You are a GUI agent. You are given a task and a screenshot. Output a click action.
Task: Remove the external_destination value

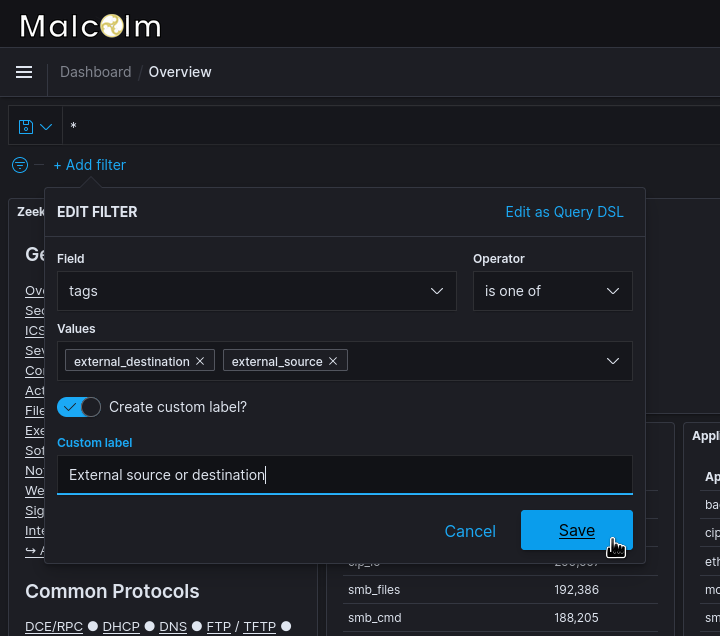200,361
